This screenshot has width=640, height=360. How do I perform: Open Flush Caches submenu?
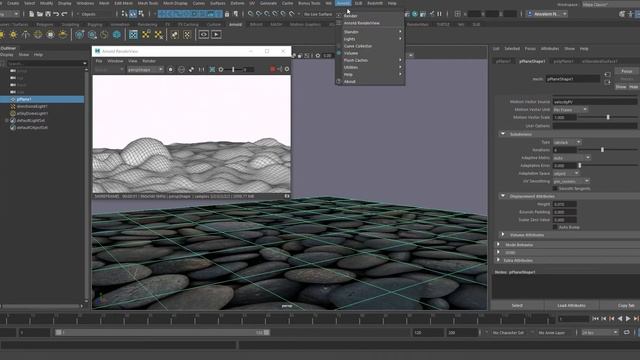click(x=370, y=60)
